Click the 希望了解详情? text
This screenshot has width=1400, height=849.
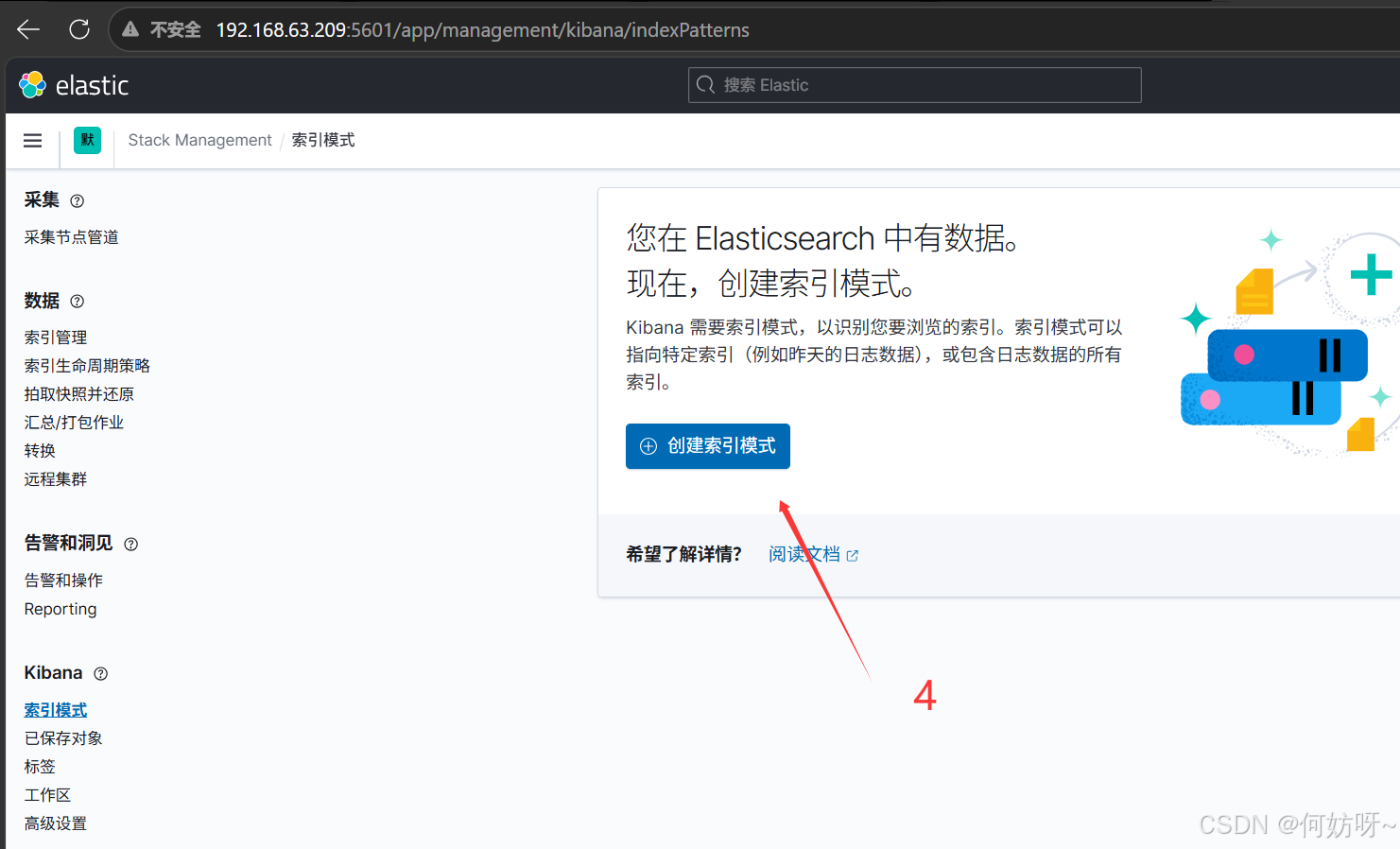click(x=683, y=554)
